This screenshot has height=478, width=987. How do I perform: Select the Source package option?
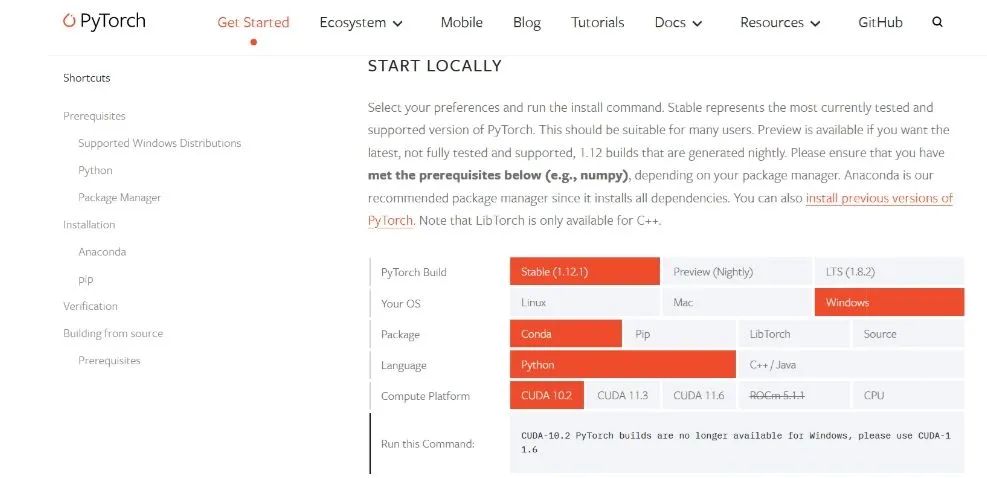(x=908, y=334)
